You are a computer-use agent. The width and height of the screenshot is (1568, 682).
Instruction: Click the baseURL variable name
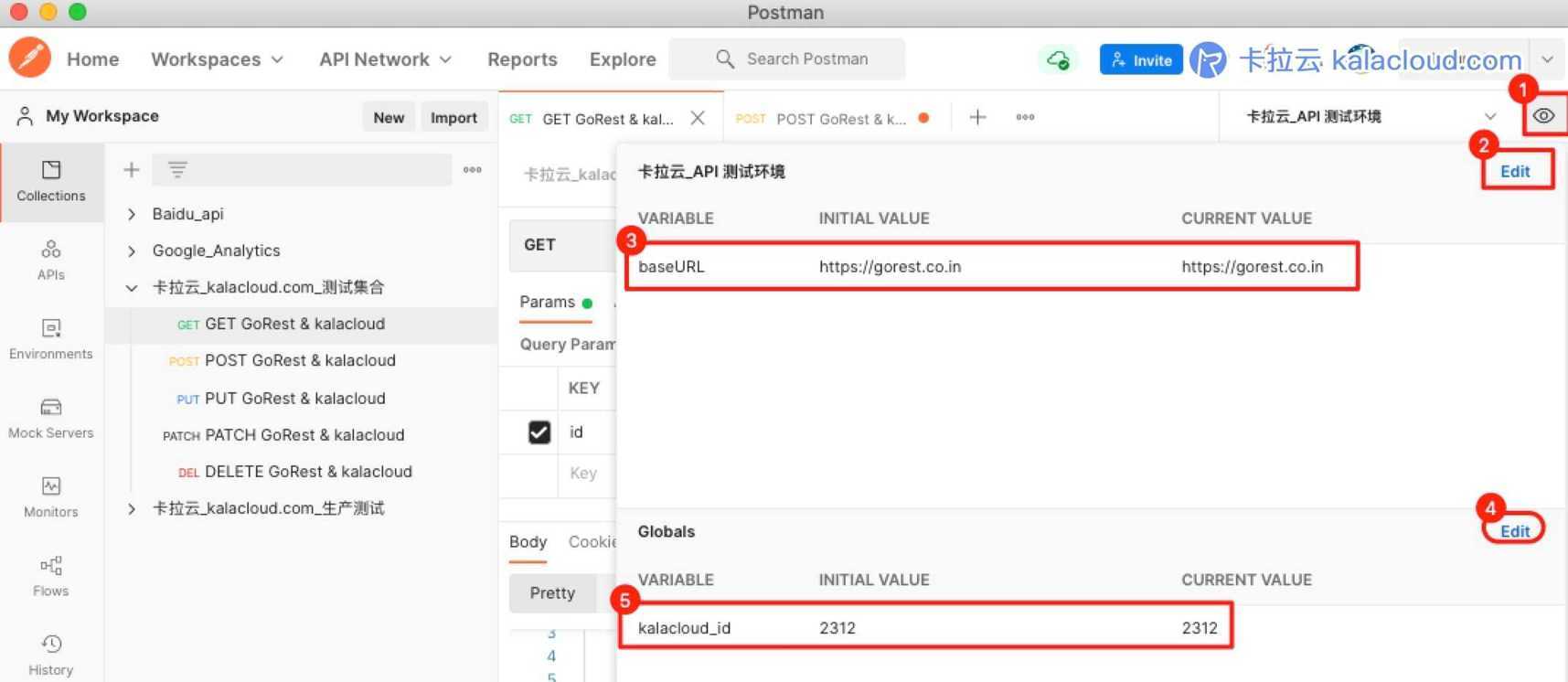(x=671, y=267)
